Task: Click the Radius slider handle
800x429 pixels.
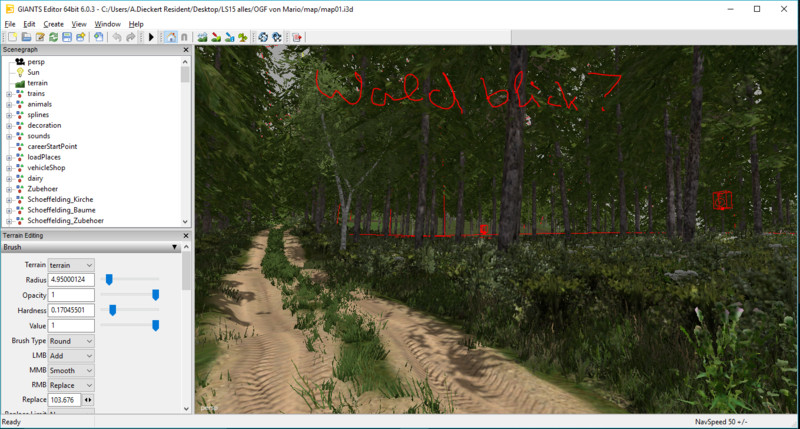Action: (x=108, y=279)
